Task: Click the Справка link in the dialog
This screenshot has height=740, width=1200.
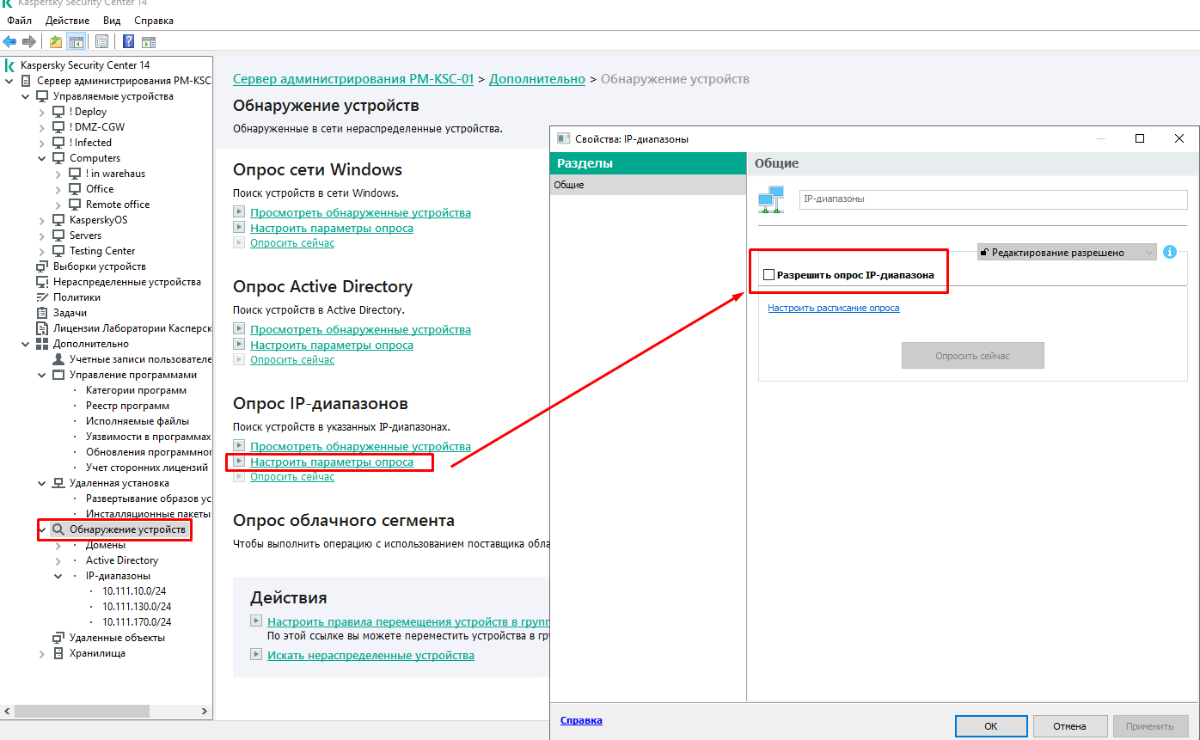Action: [581, 720]
